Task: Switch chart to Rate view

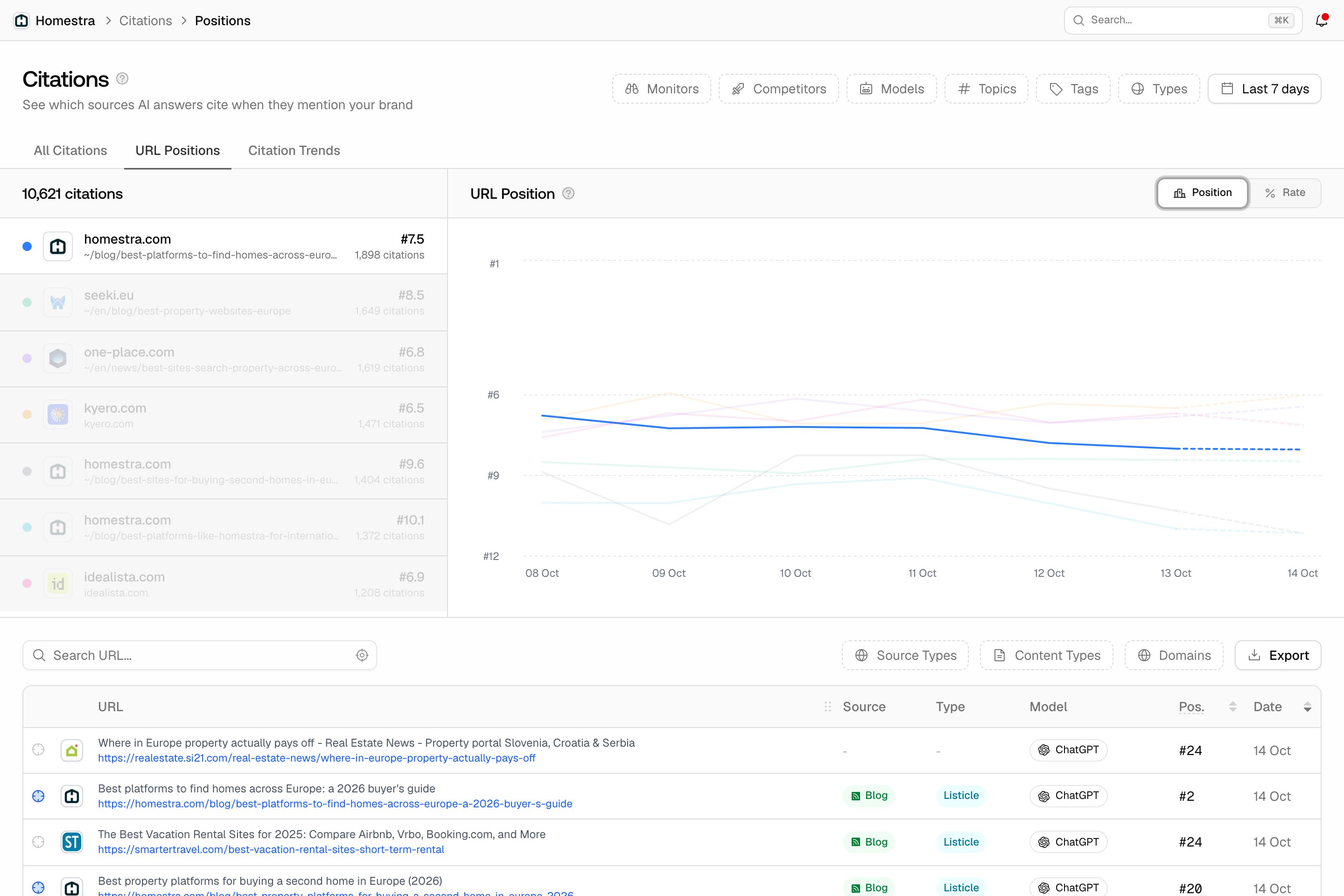Action: tap(1285, 193)
